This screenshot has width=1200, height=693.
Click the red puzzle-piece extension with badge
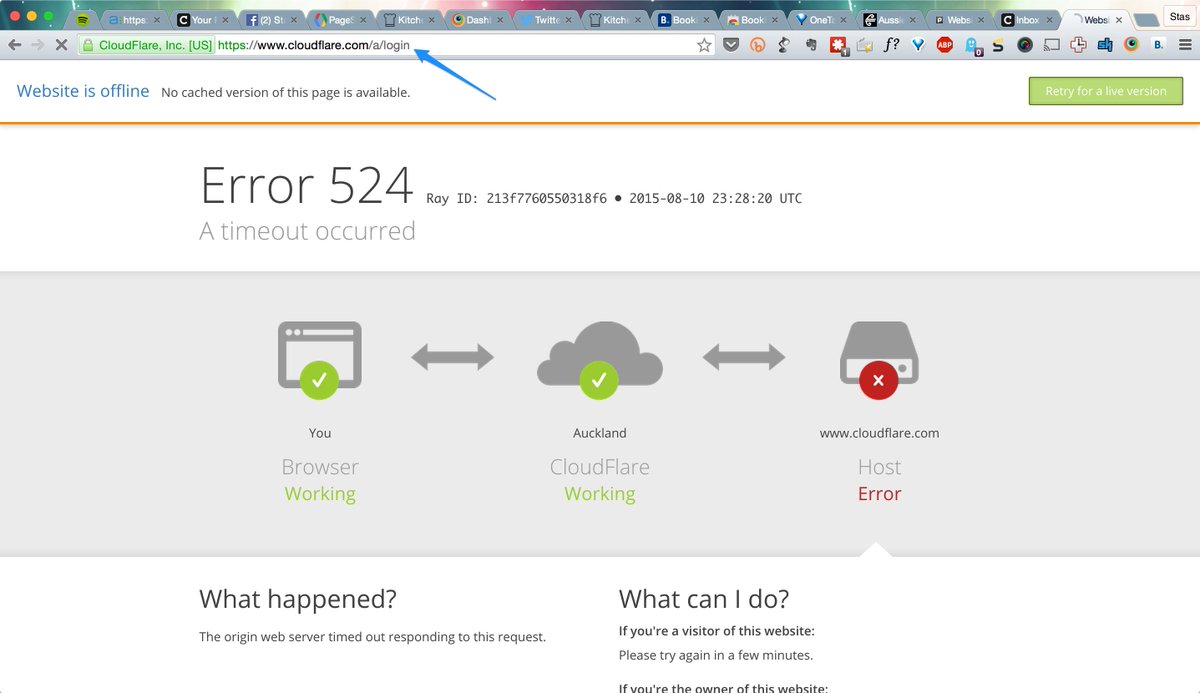[839, 45]
